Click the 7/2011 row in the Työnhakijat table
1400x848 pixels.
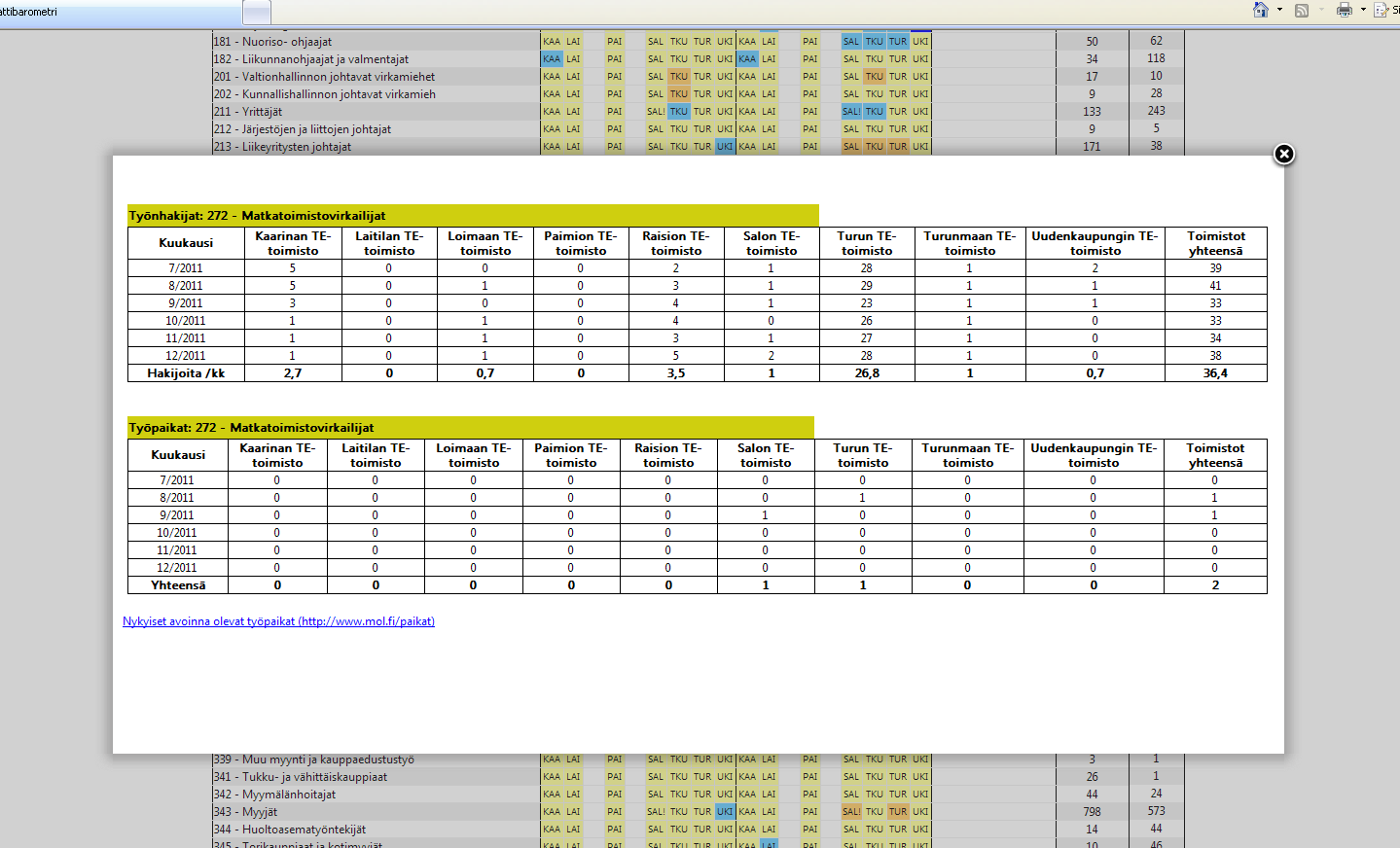click(x=698, y=268)
